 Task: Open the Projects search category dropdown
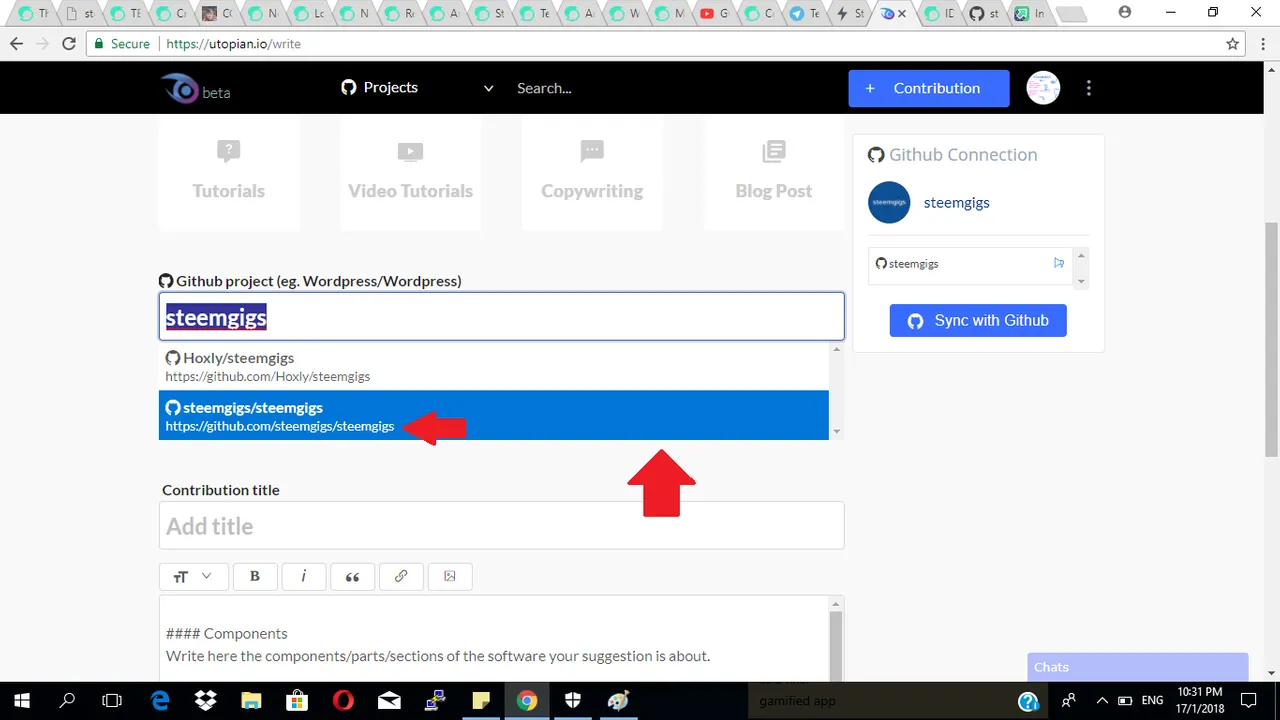(418, 88)
